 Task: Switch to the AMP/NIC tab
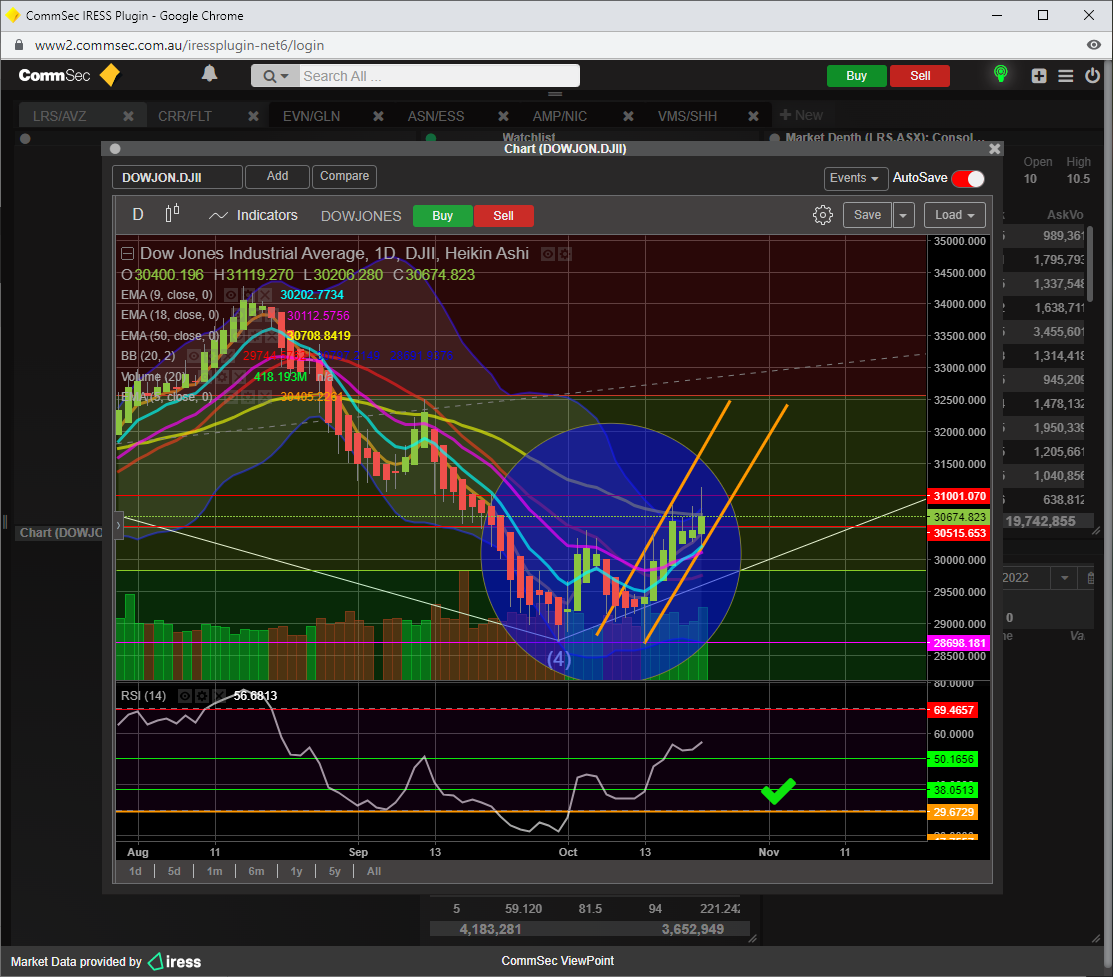tap(560, 116)
